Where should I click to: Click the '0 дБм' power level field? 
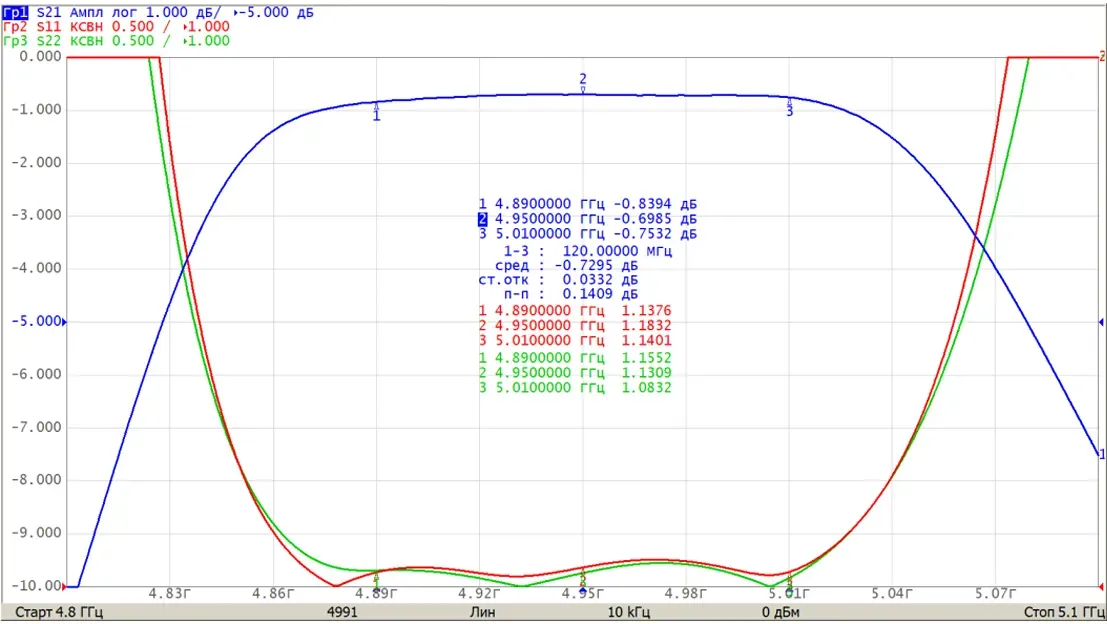point(780,612)
